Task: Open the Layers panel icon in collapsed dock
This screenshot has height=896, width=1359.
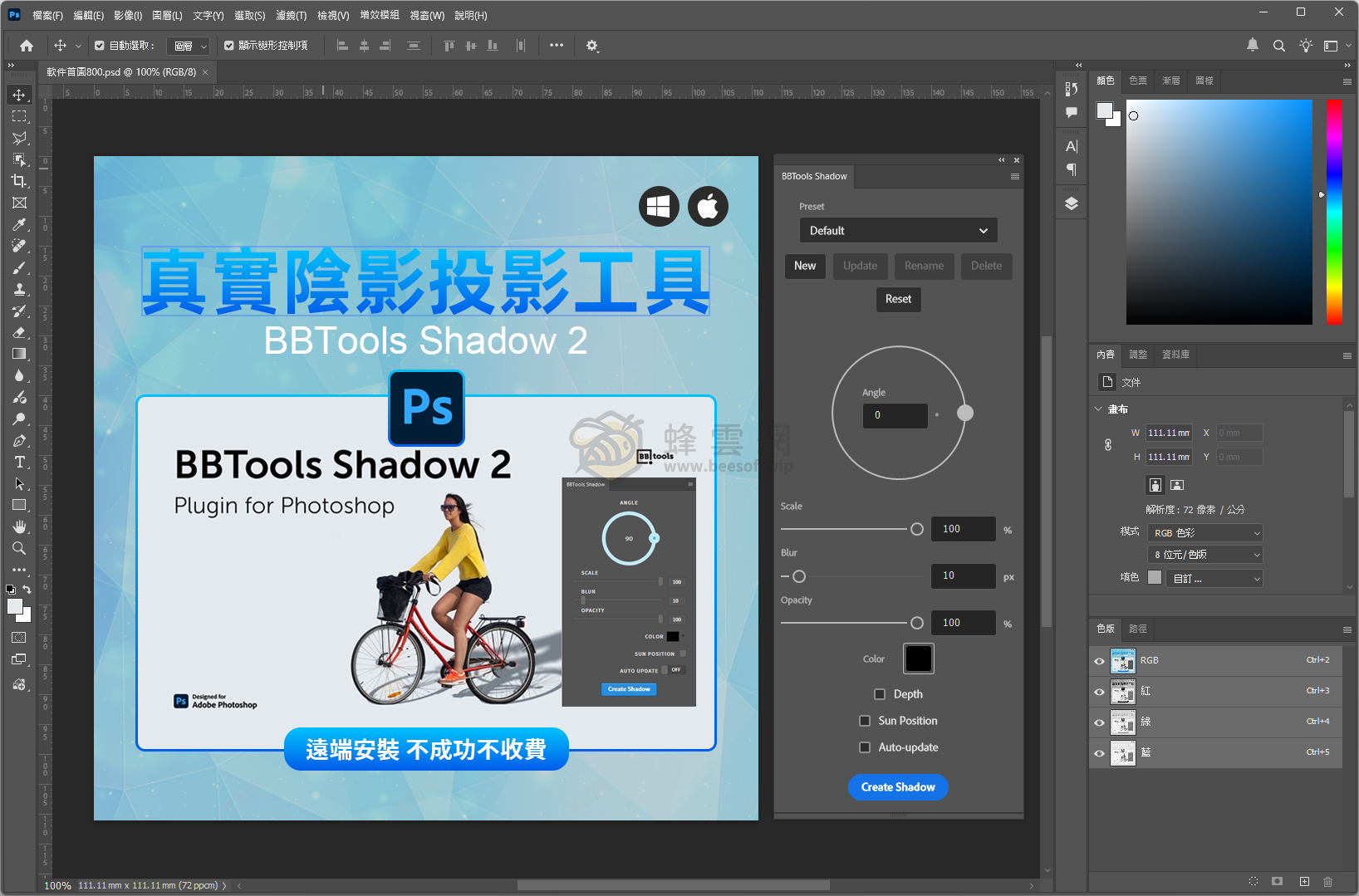Action: pos(1072,203)
